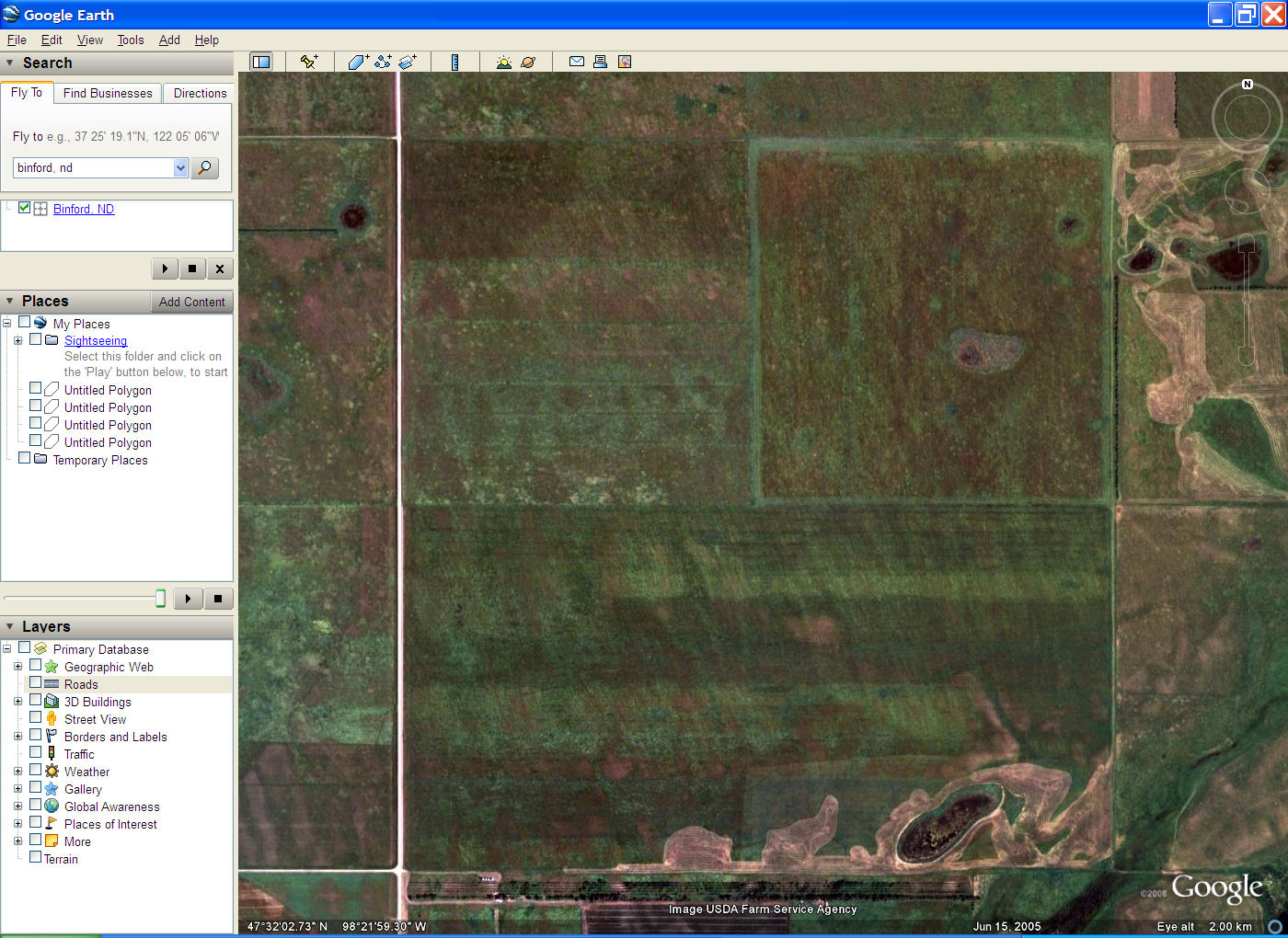This screenshot has width=1288, height=938.
Task: Play the search results tour
Action: (x=165, y=269)
